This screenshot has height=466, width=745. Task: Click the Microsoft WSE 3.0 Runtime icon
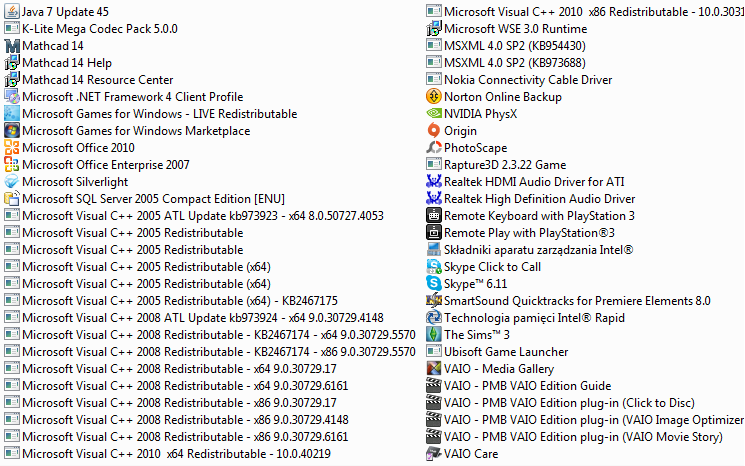click(x=433, y=29)
